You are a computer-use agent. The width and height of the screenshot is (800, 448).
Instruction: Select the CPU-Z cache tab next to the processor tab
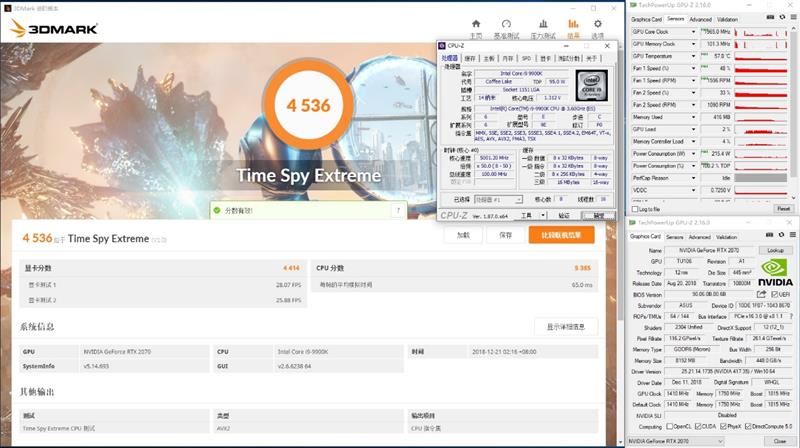point(470,59)
